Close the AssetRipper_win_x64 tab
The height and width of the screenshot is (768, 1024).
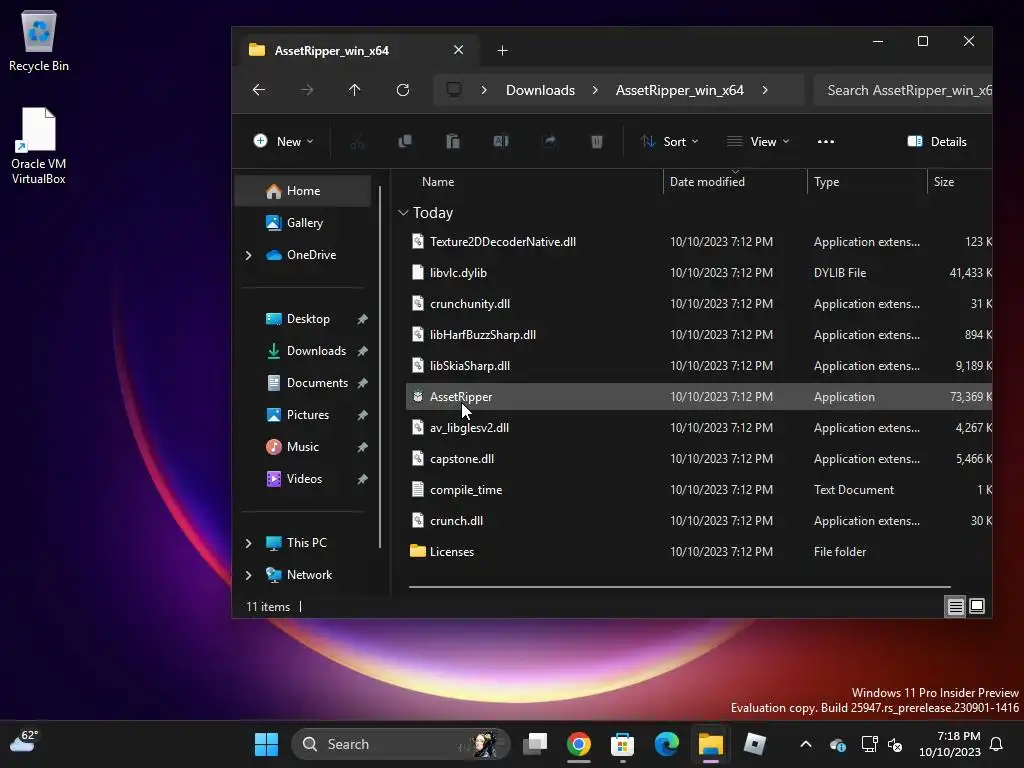tap(458, 50)
